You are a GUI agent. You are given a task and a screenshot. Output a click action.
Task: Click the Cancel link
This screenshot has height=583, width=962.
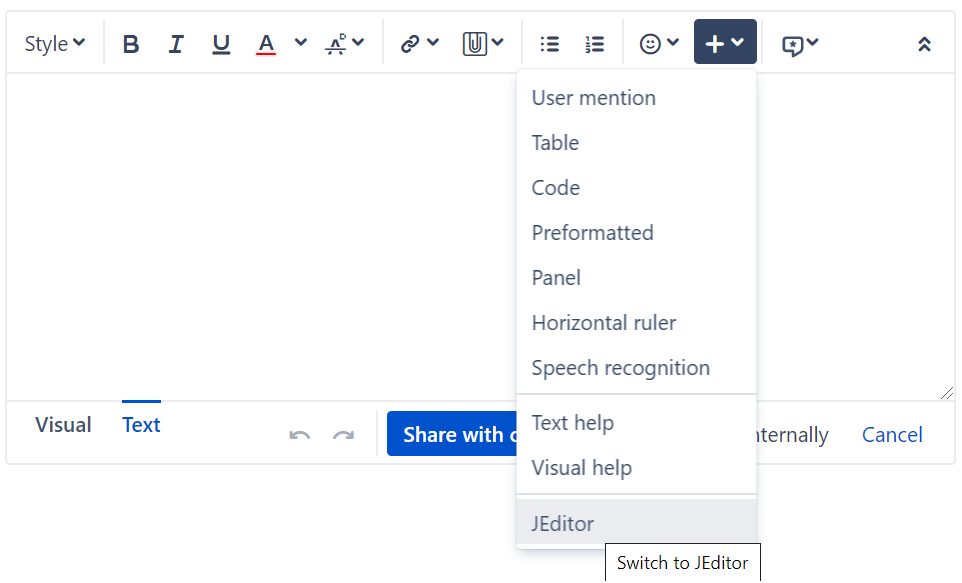pyautogui.click(x=892, y=435)
